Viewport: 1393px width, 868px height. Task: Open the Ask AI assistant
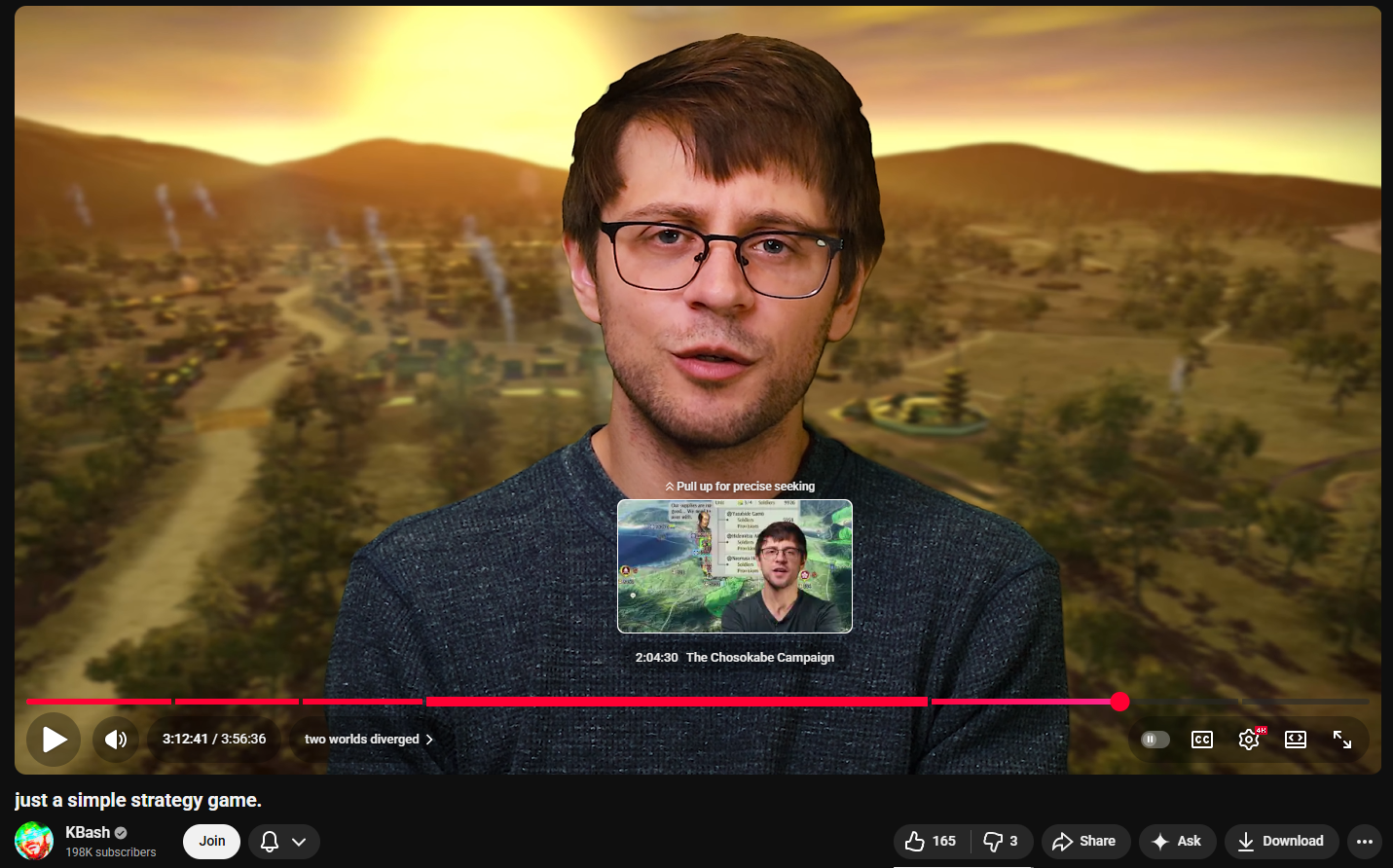pos(1177,842)
